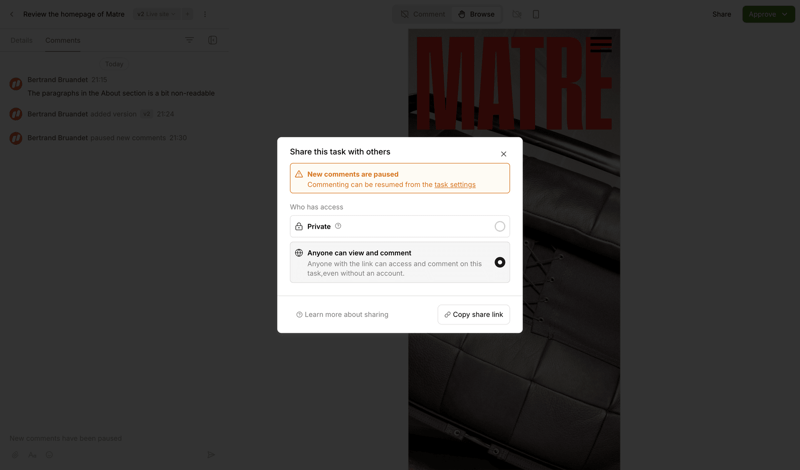
Task: Click the Approve button
Action: 762,14
